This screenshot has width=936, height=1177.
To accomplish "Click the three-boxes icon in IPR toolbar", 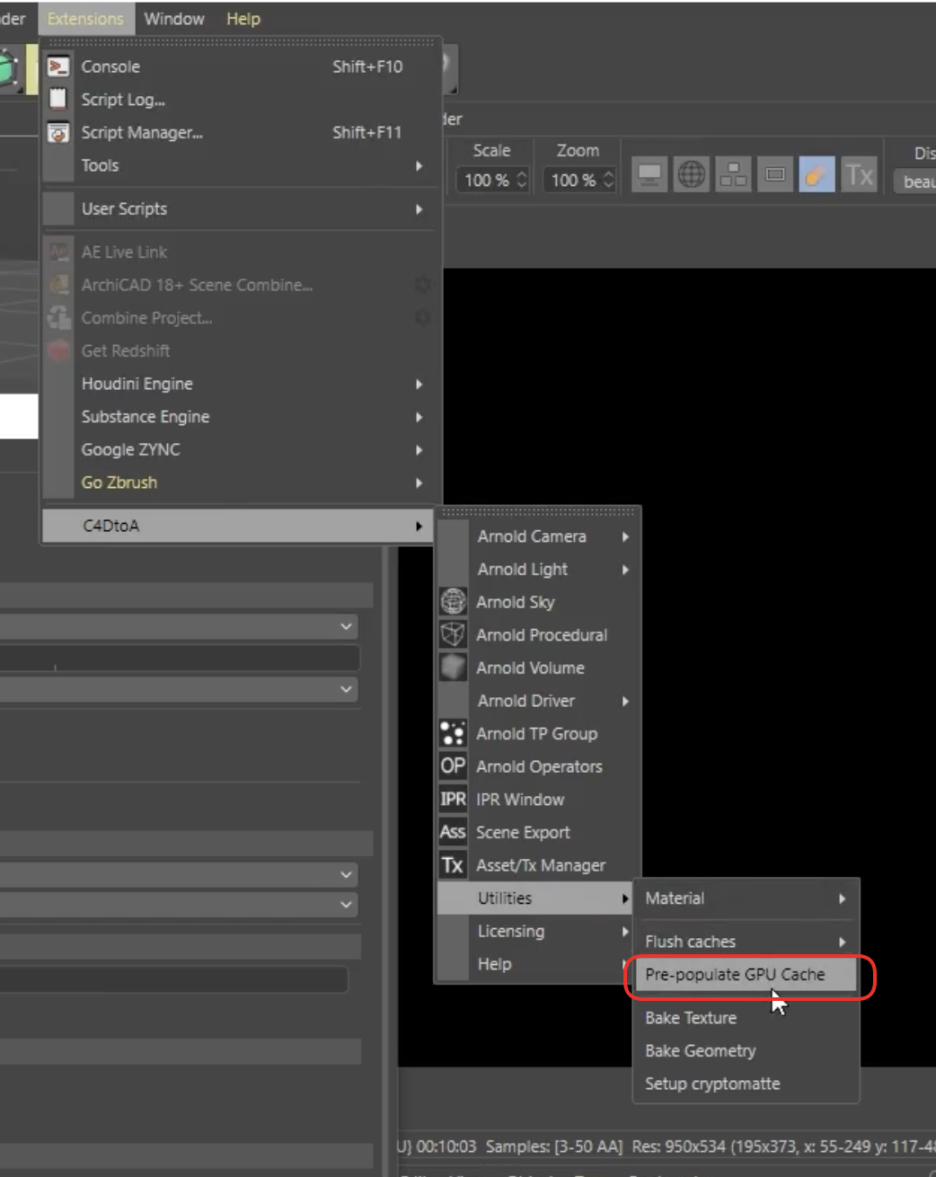I will point(733,176).
